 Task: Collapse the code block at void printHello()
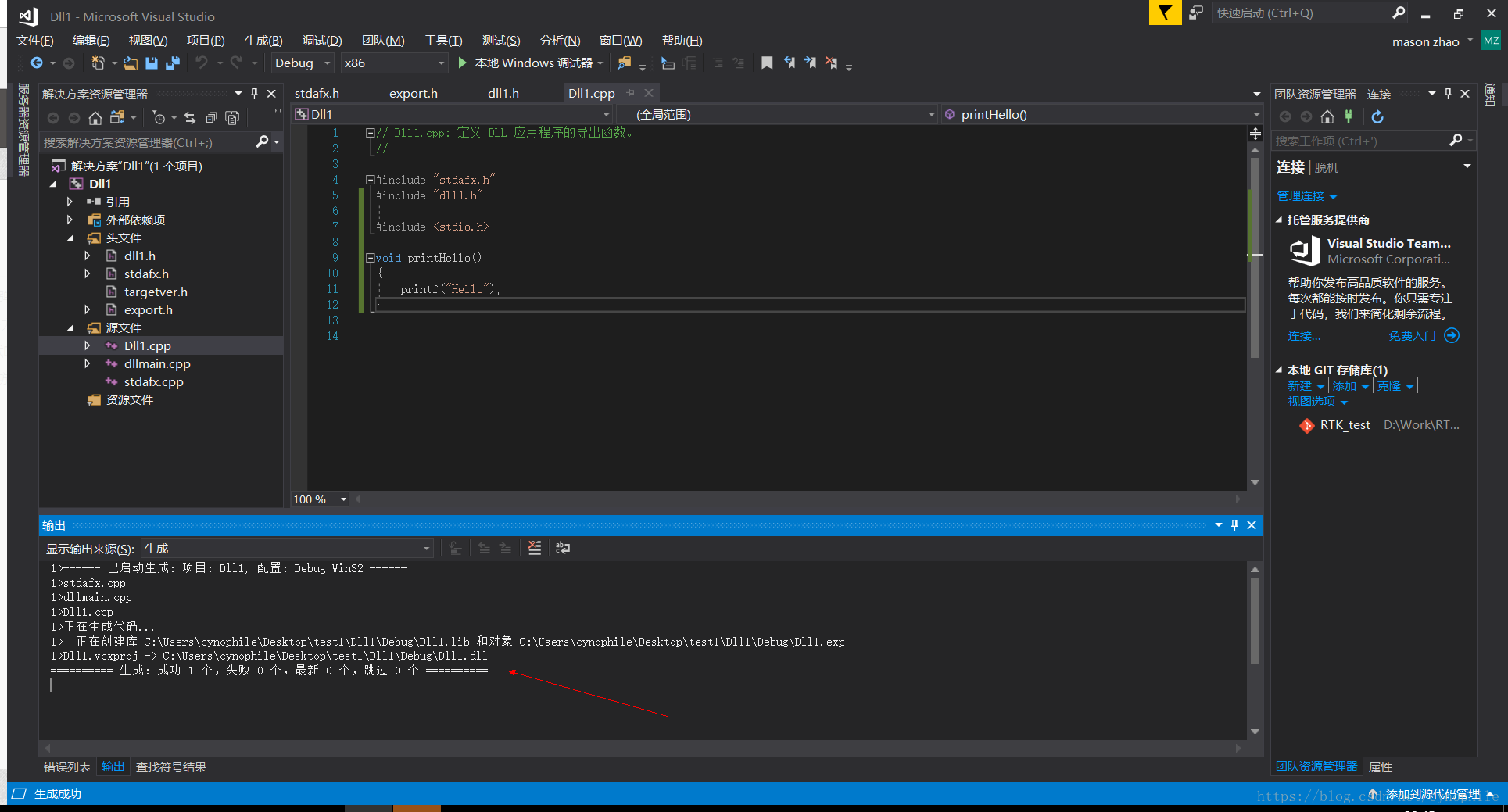371,258
